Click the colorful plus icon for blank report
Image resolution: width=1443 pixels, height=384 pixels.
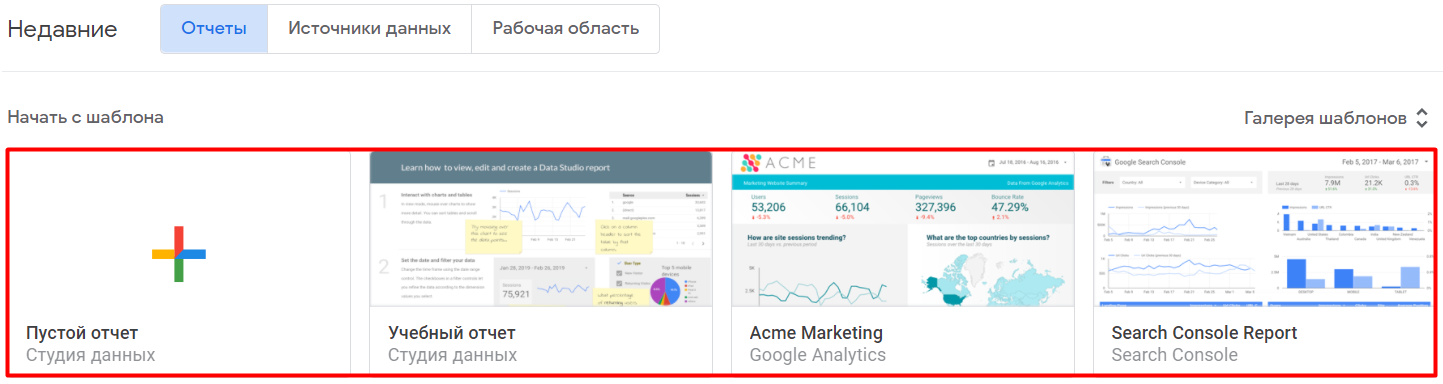pos(179,254)
